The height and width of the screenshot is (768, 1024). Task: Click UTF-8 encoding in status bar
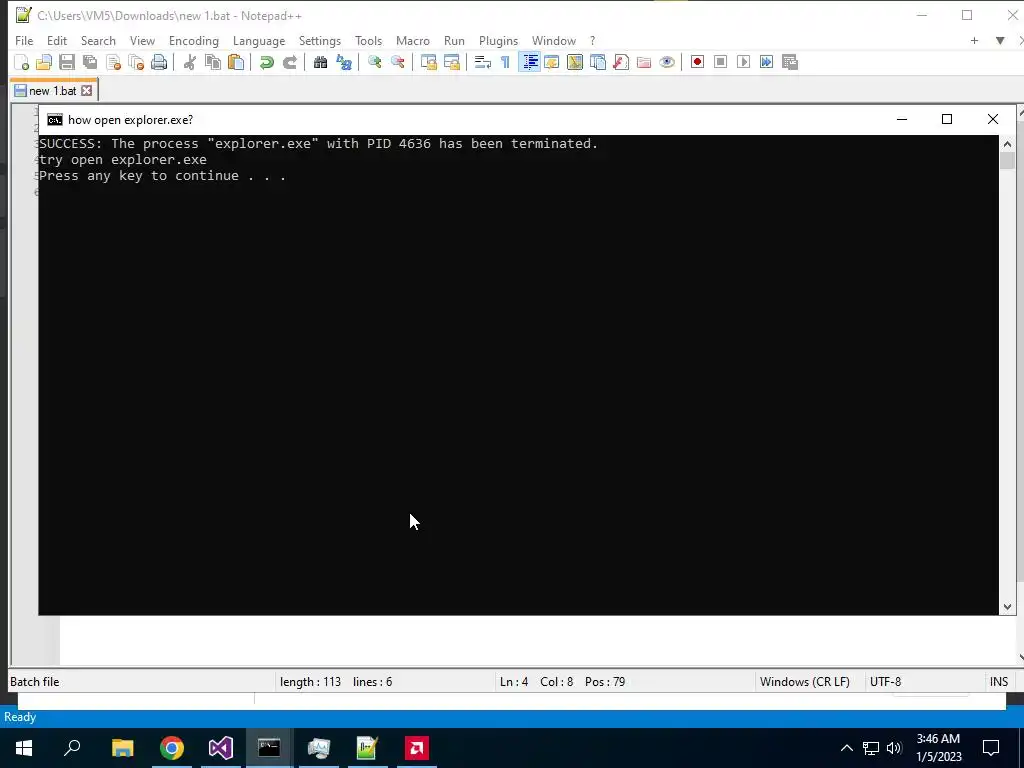(885, 682)
